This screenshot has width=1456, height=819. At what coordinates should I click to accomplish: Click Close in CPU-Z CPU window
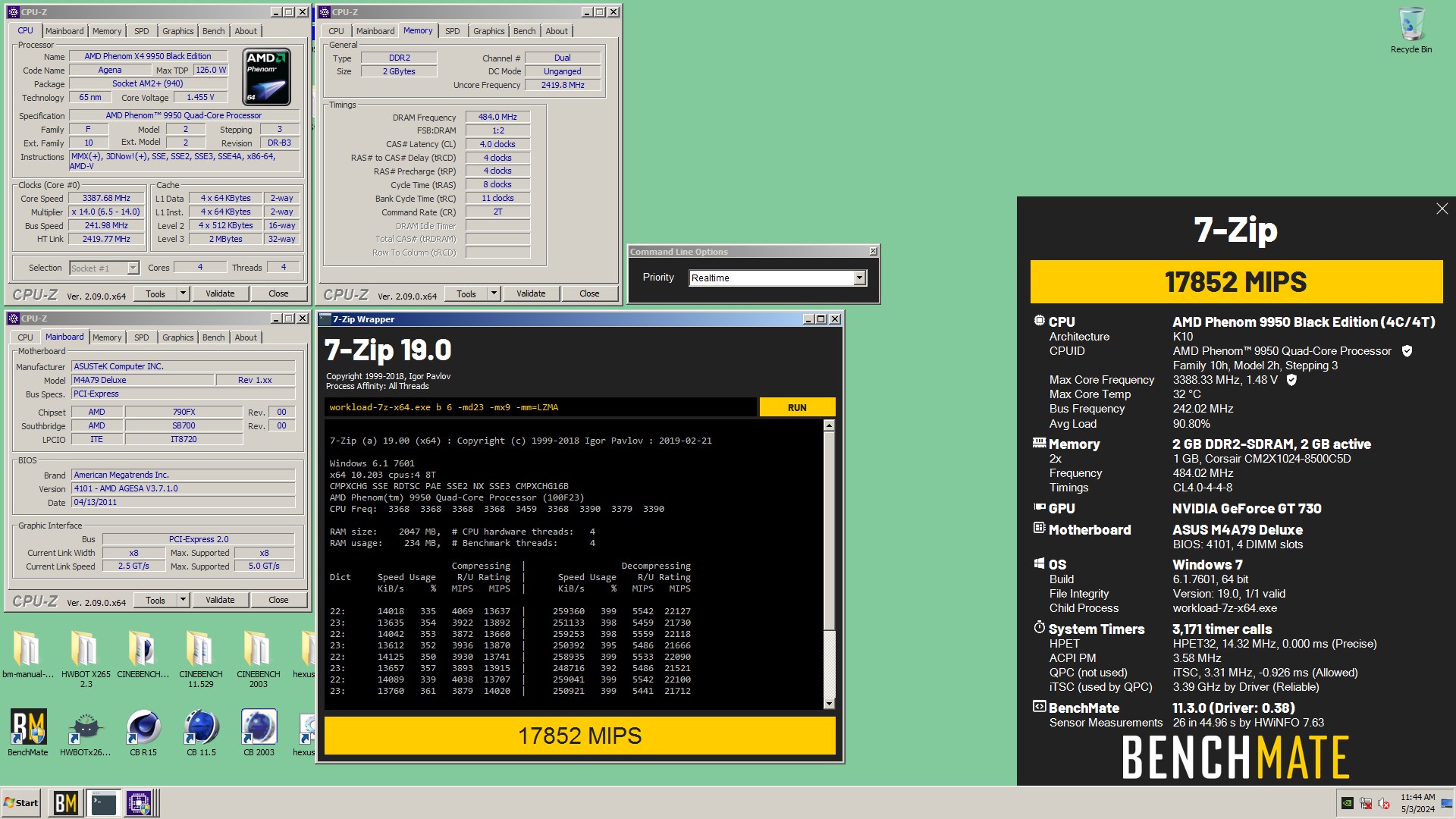[278, 293]
